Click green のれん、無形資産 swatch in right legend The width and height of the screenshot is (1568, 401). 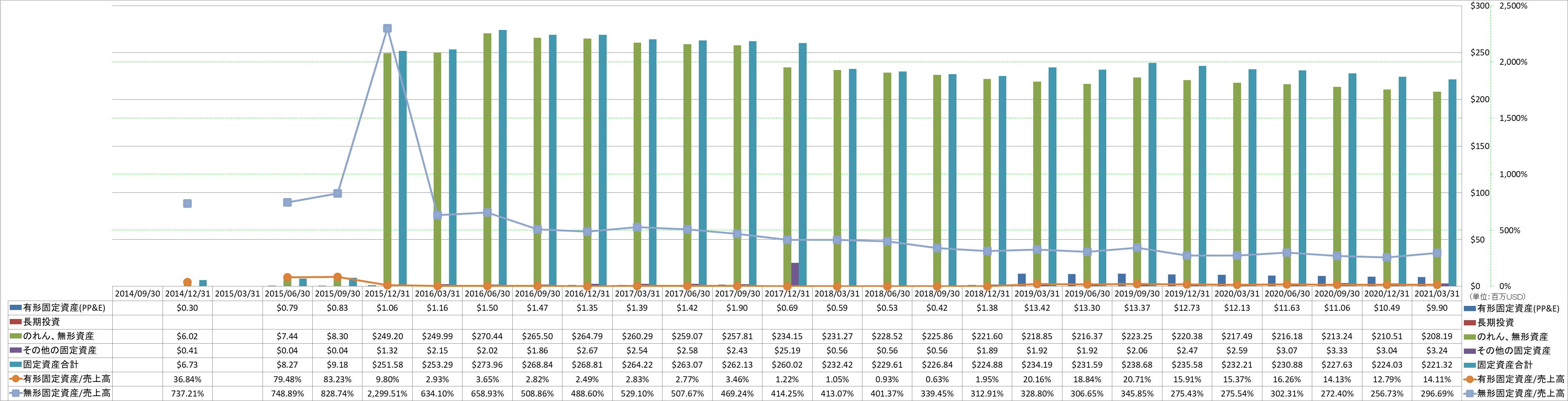[1471, 337]
